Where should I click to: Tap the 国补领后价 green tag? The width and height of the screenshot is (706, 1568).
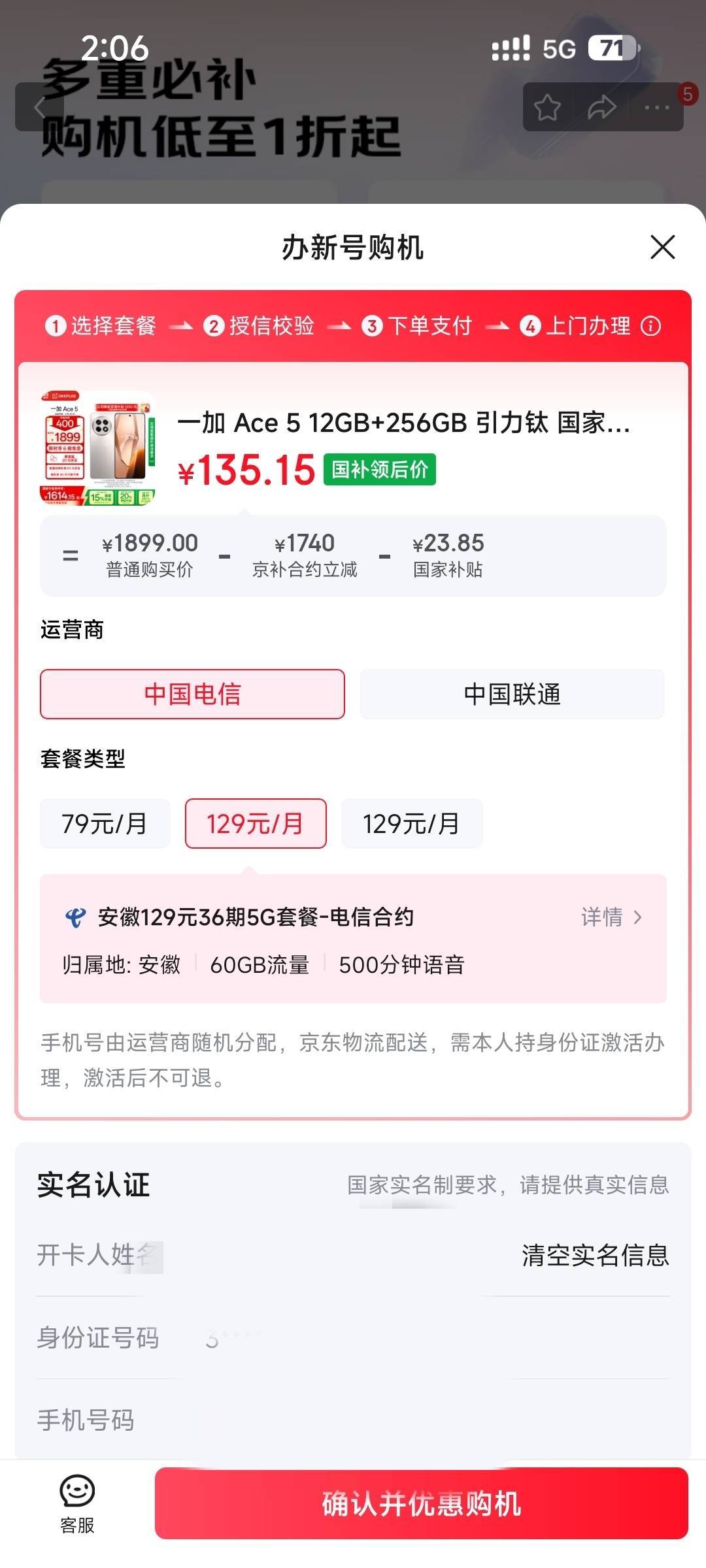click(x=380, y=469)
